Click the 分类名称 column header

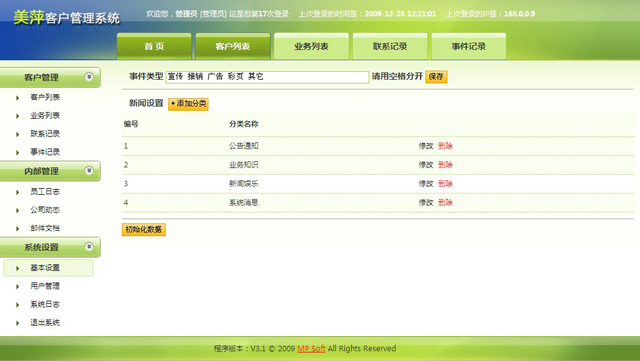click(x=244, y=124)
